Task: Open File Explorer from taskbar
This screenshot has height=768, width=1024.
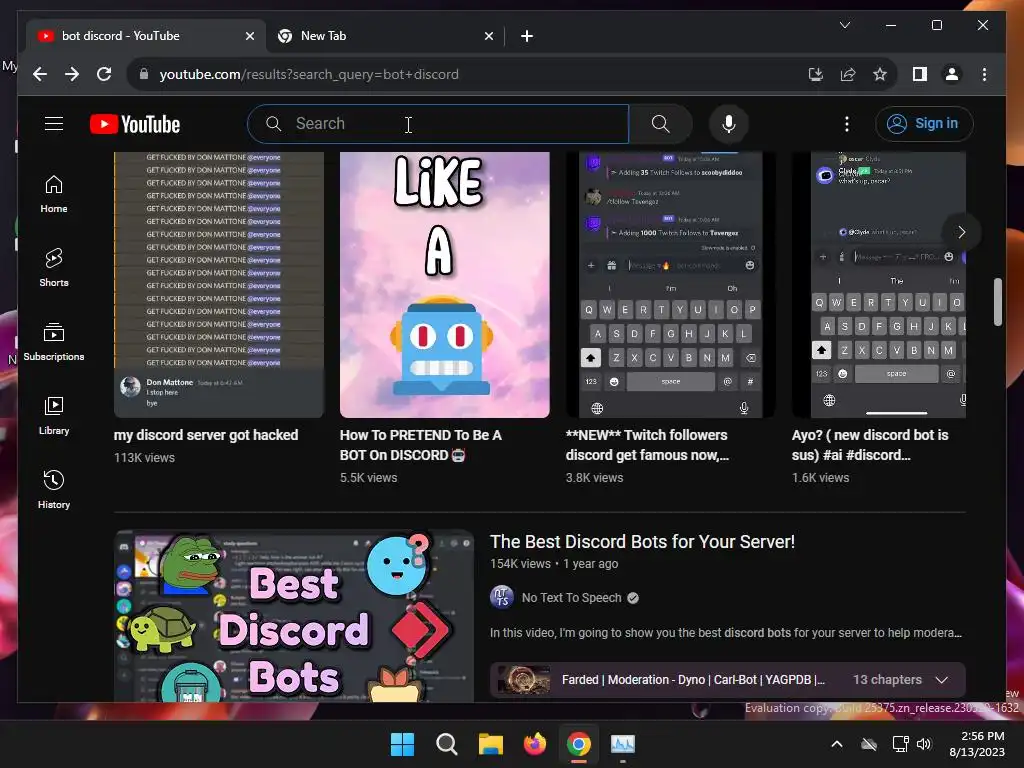Action: (490, 744)
